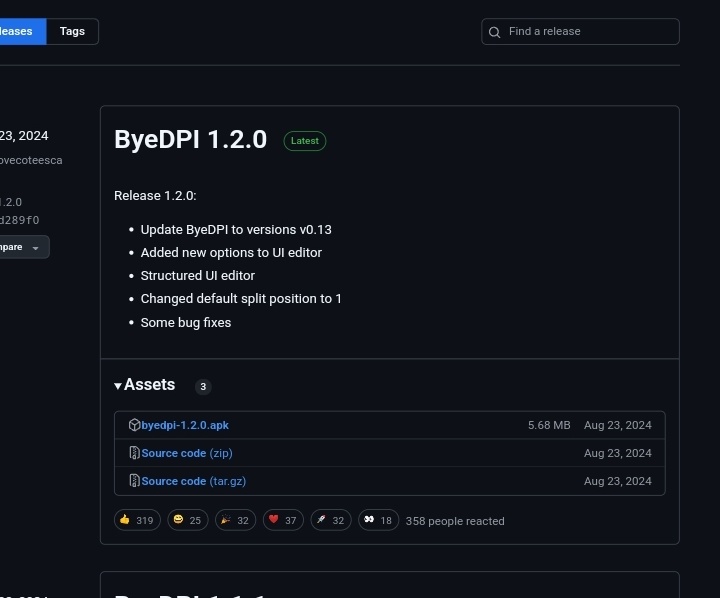Switch to the Releases tab
Image resolution: width=720 pixels, height=598 pixels.
21,31
